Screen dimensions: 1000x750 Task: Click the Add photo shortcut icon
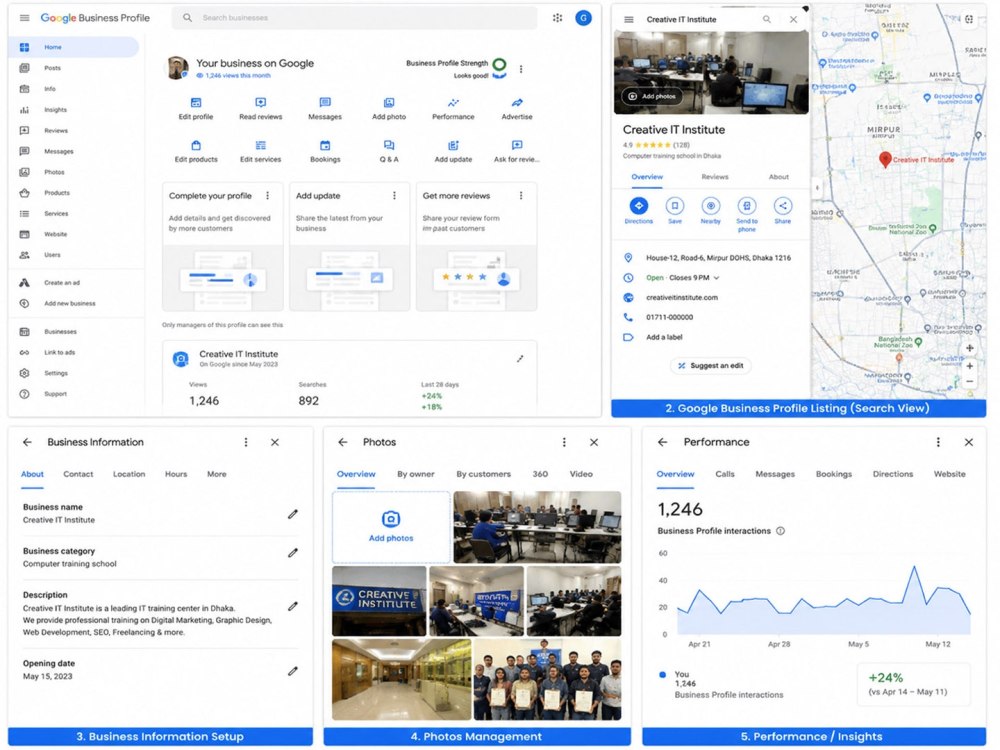pos(388,103)
